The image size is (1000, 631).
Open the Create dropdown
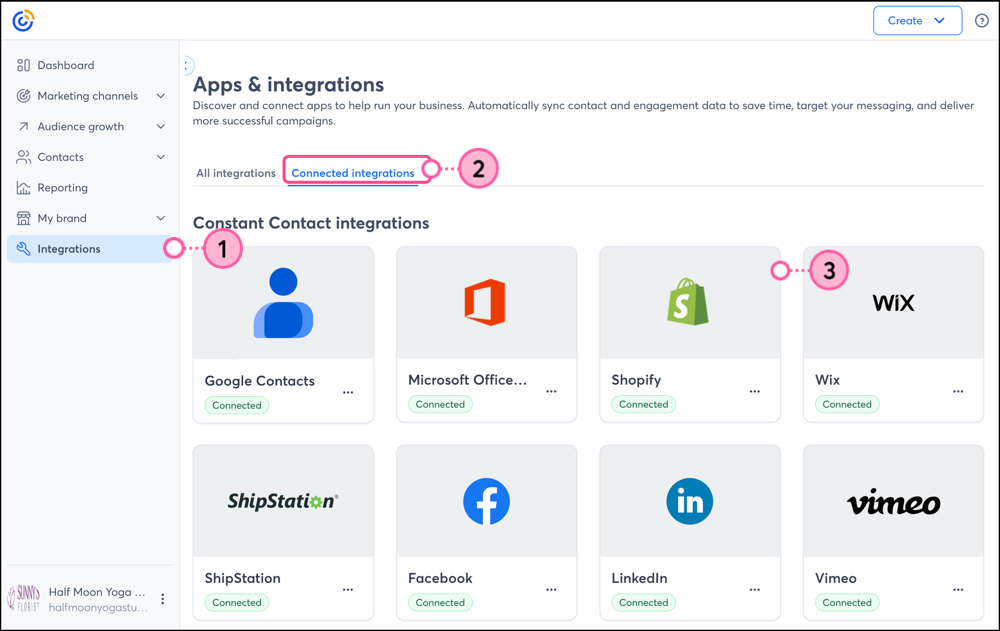coord(917,20)
